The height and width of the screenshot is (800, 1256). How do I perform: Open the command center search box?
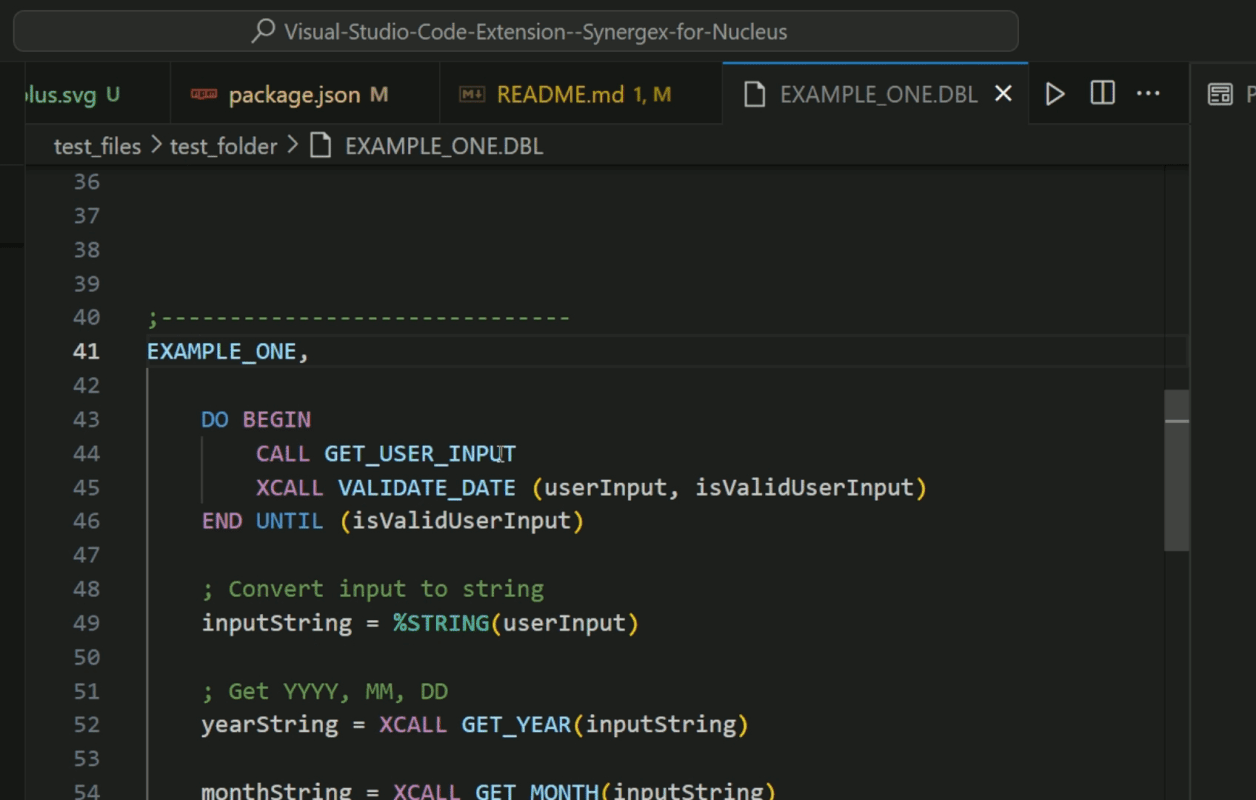pyautogui.click(x=516, y=31)
